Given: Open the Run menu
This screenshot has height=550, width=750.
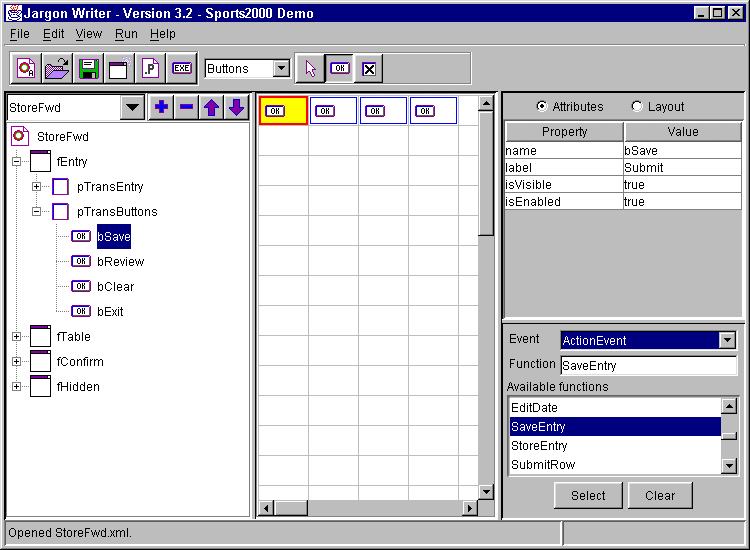Looking at the screenshot, I should pos(126,34).
